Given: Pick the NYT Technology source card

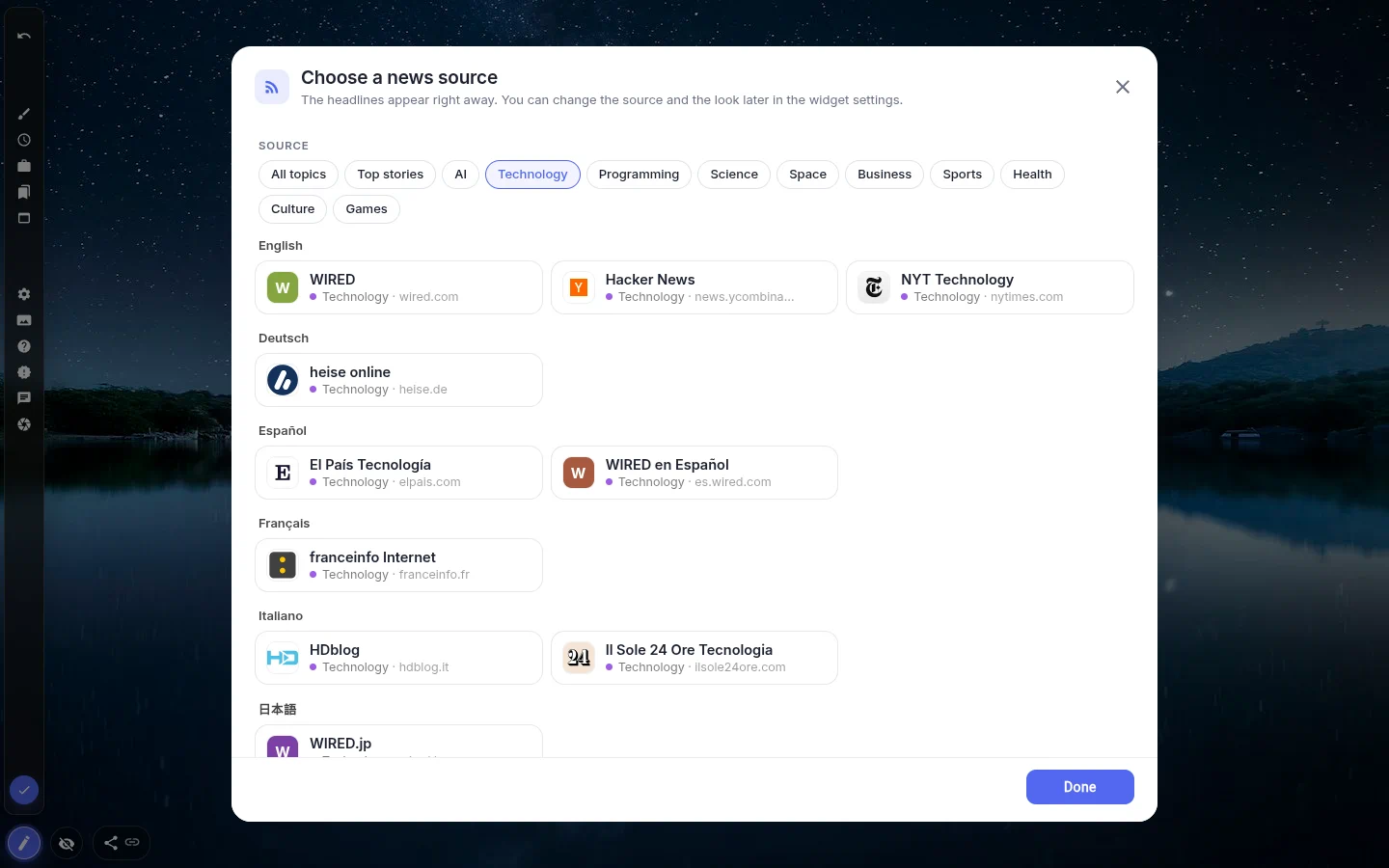Looking at the screenshot, I should coord(990,287).
